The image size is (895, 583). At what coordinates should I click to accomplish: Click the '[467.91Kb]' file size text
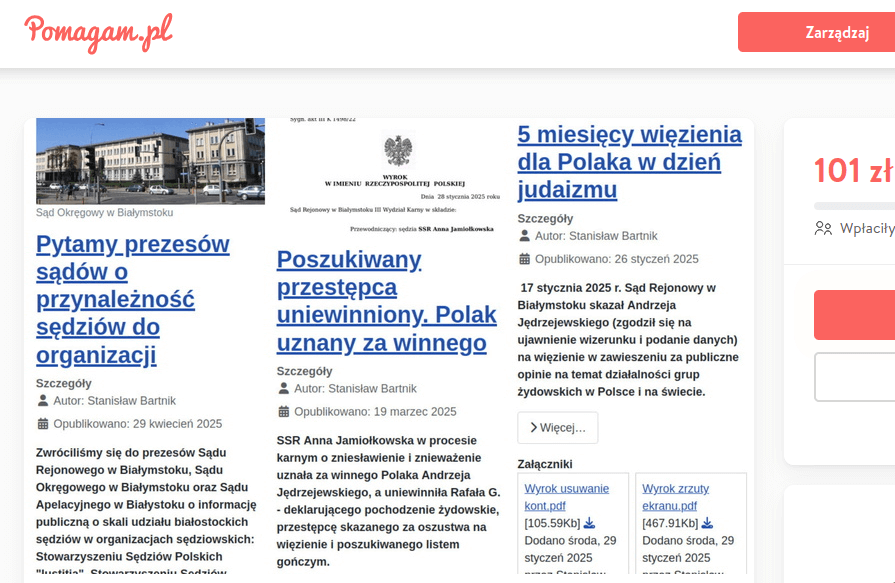pos(670,523)
